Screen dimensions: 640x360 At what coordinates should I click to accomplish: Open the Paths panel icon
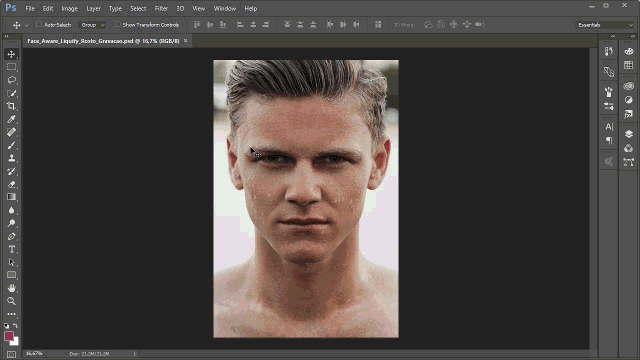coord(629,162)
